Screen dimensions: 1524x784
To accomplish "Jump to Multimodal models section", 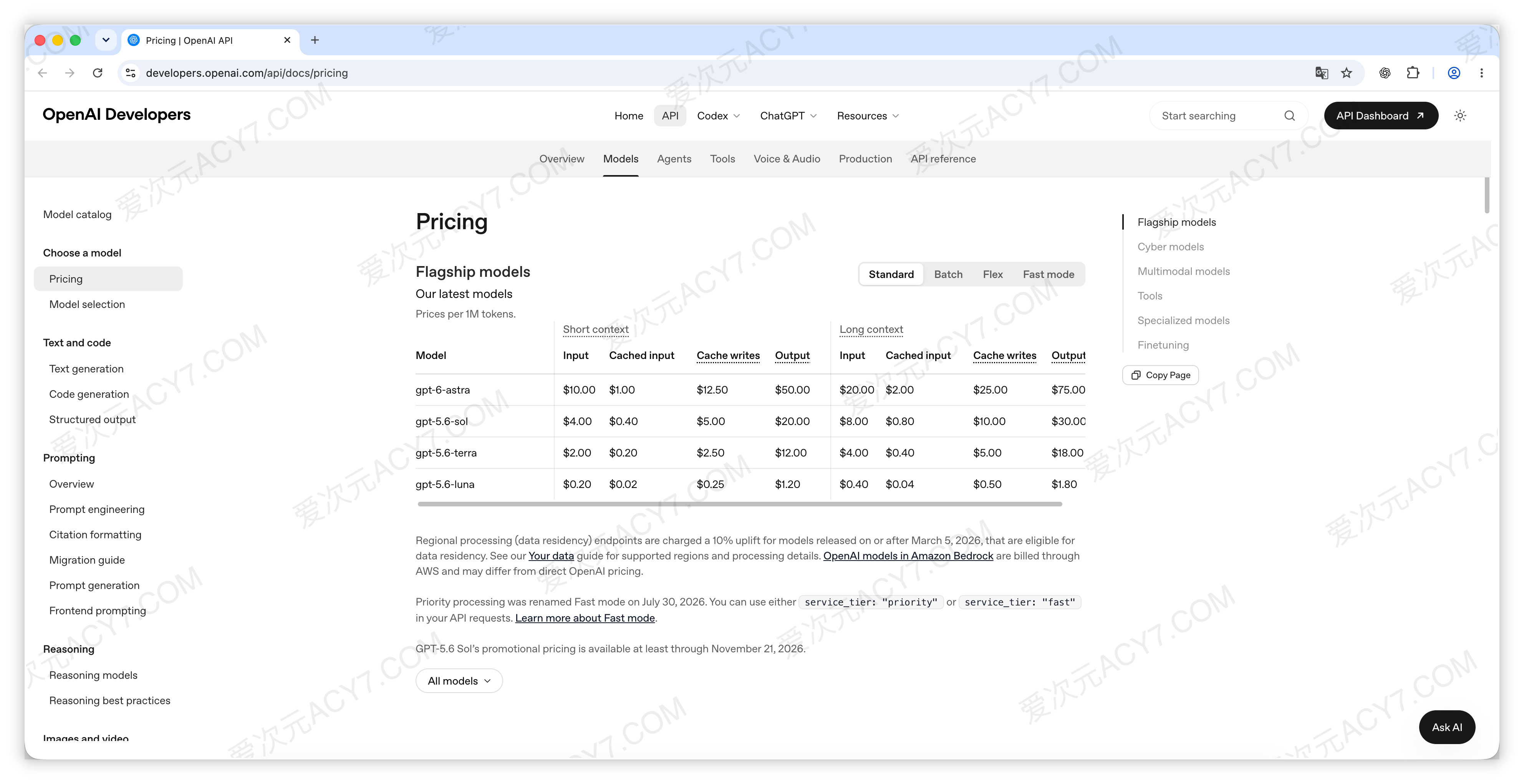I will click(x=1183, y=271).
